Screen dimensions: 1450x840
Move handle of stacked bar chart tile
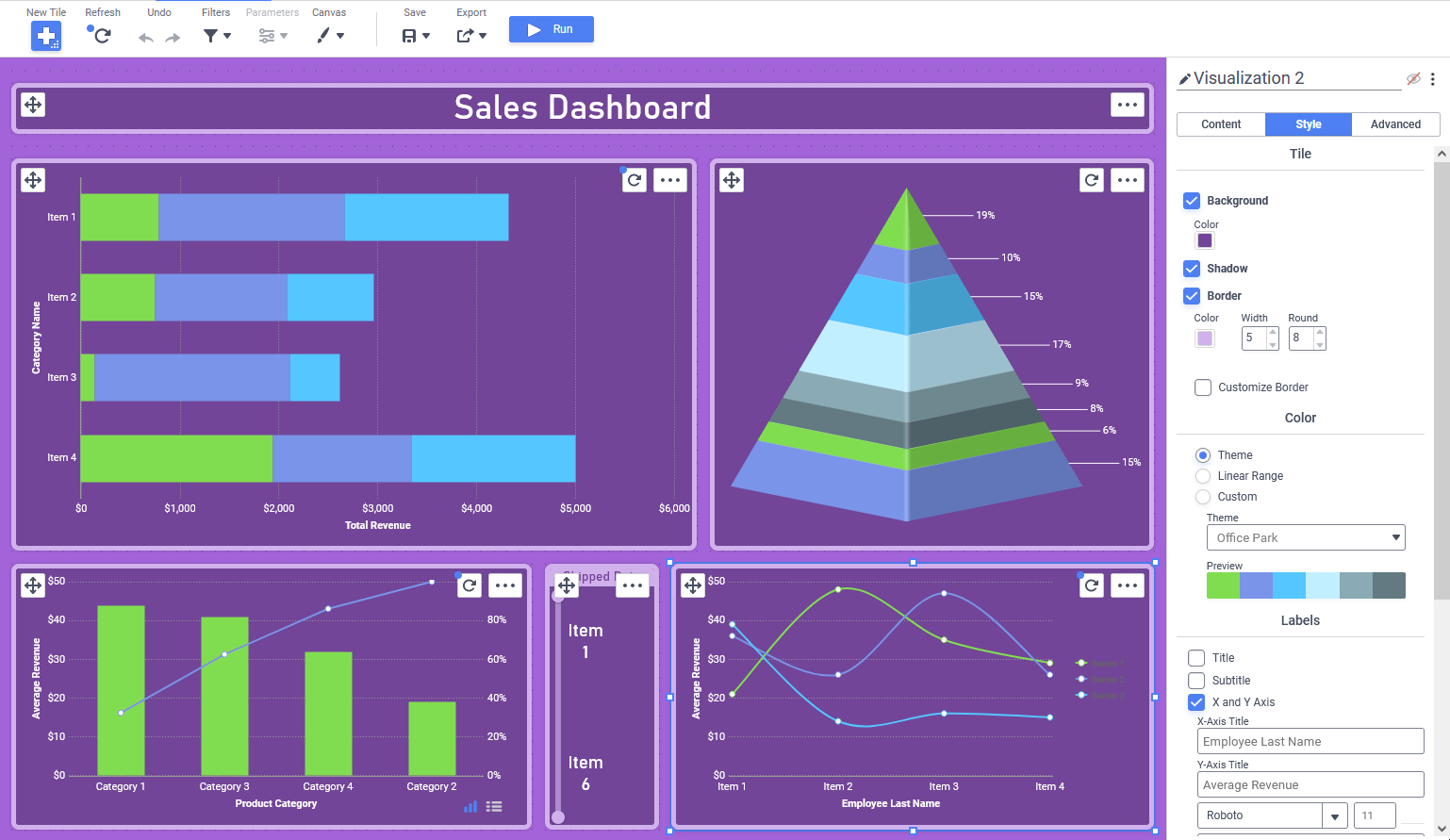tap(33, 180)
